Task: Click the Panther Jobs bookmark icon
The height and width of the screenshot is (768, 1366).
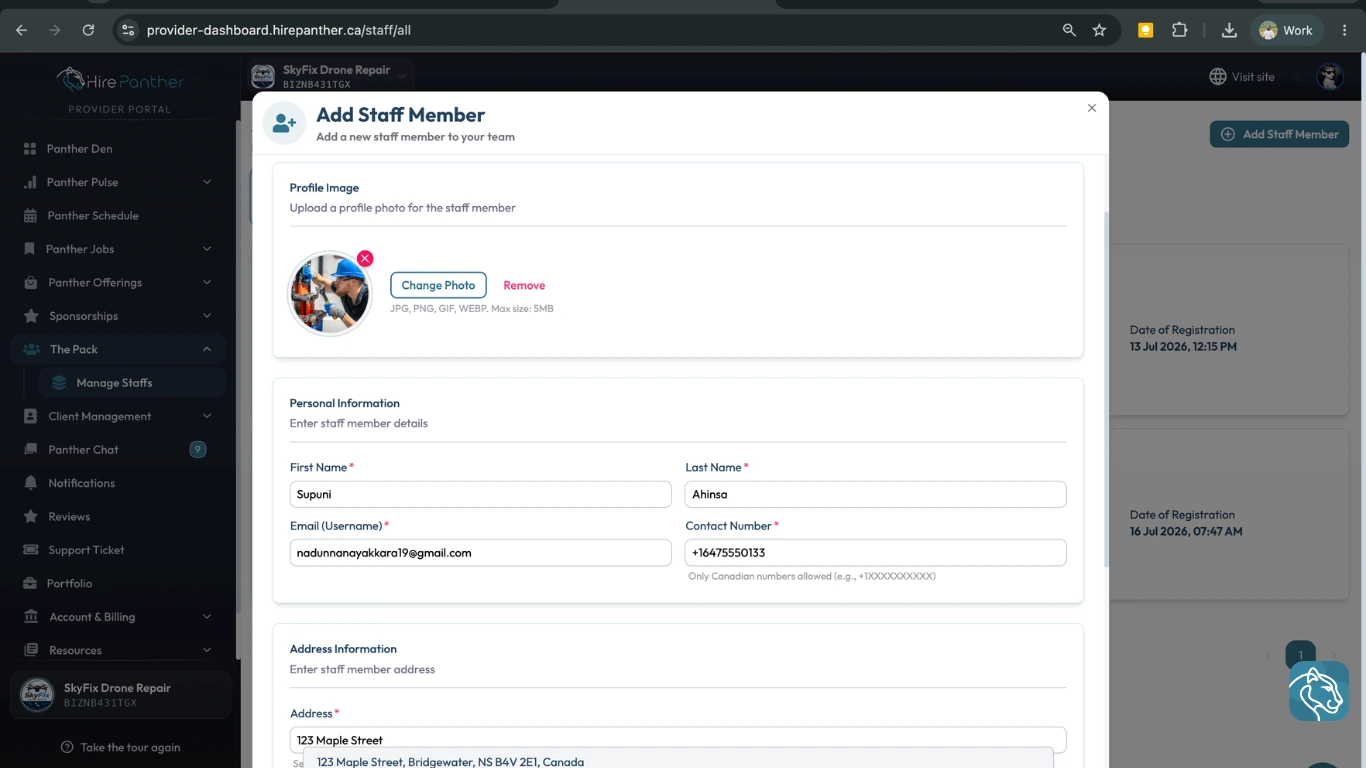Action: point(30,249)
